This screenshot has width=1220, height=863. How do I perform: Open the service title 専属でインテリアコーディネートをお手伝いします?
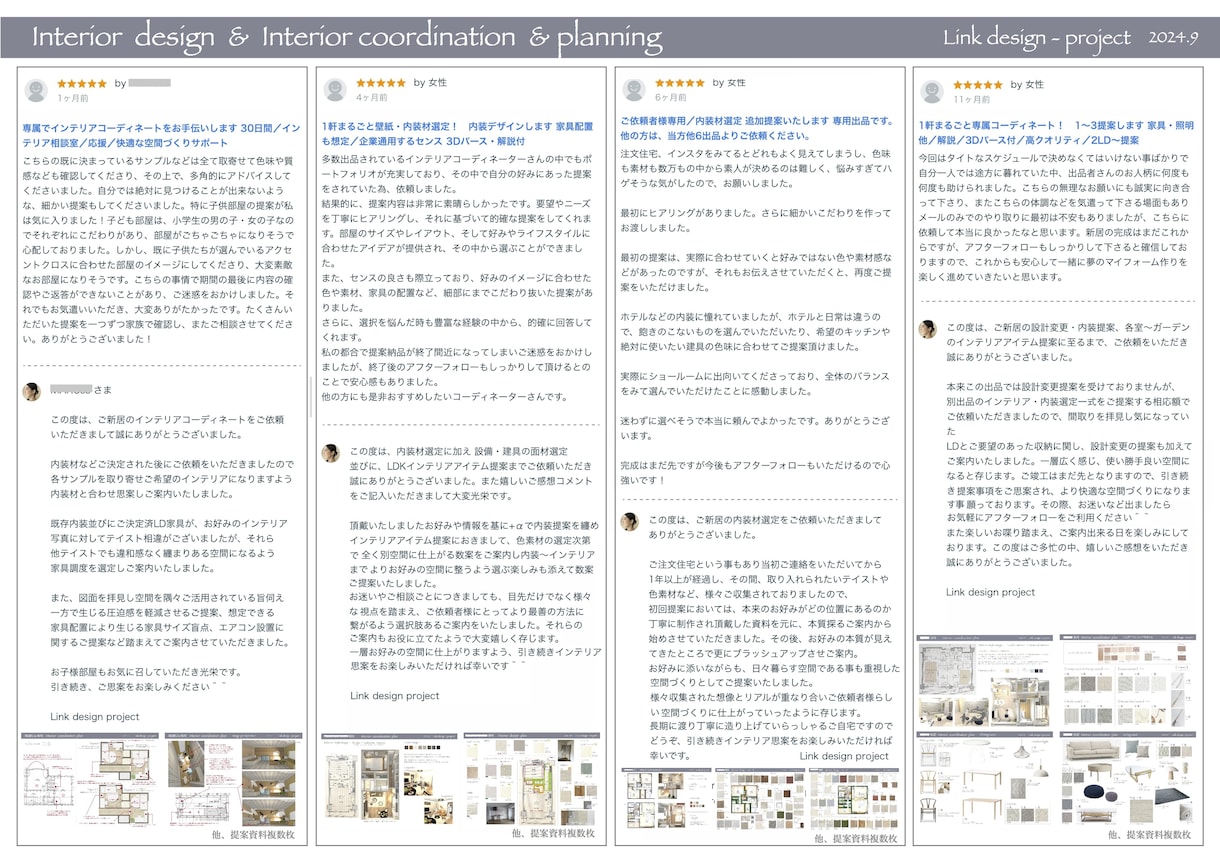pyautogui.click(x=161, y=135)
